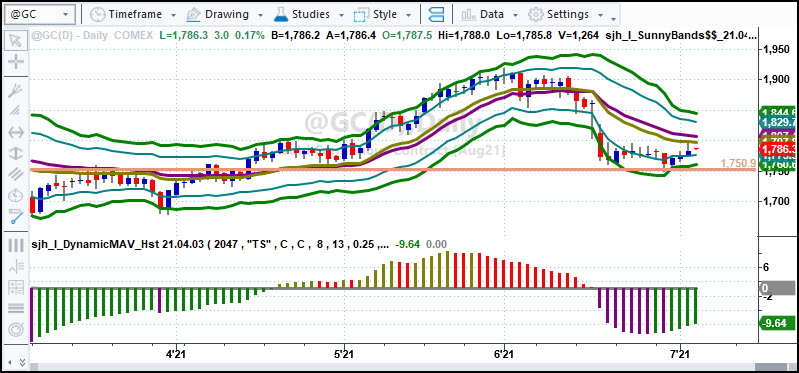
Task: Click the Timeframe menu label
Action: pos(135,14)
